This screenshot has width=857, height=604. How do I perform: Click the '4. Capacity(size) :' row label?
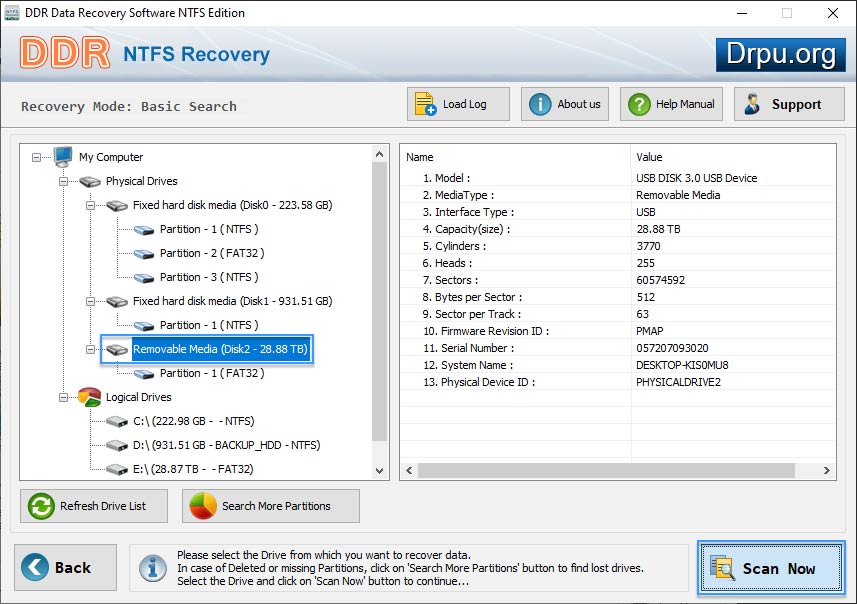tap(466, 229)
